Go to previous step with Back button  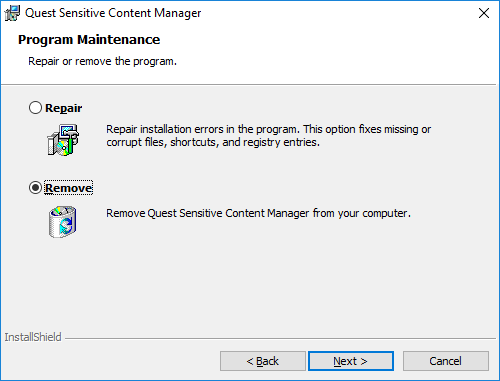click(x=263, y=361)
